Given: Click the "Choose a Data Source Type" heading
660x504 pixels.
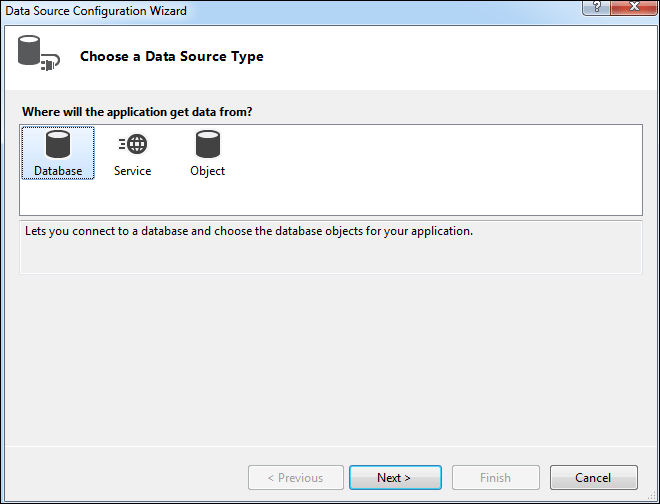Looking at the screenshot, I should click(172, 57).
